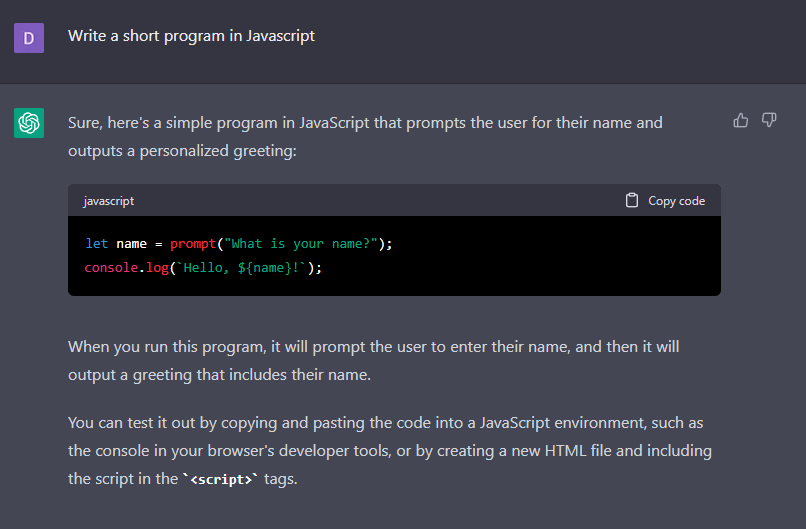
Task: Click the 'log' method in the code
Action: pos(158,268)
